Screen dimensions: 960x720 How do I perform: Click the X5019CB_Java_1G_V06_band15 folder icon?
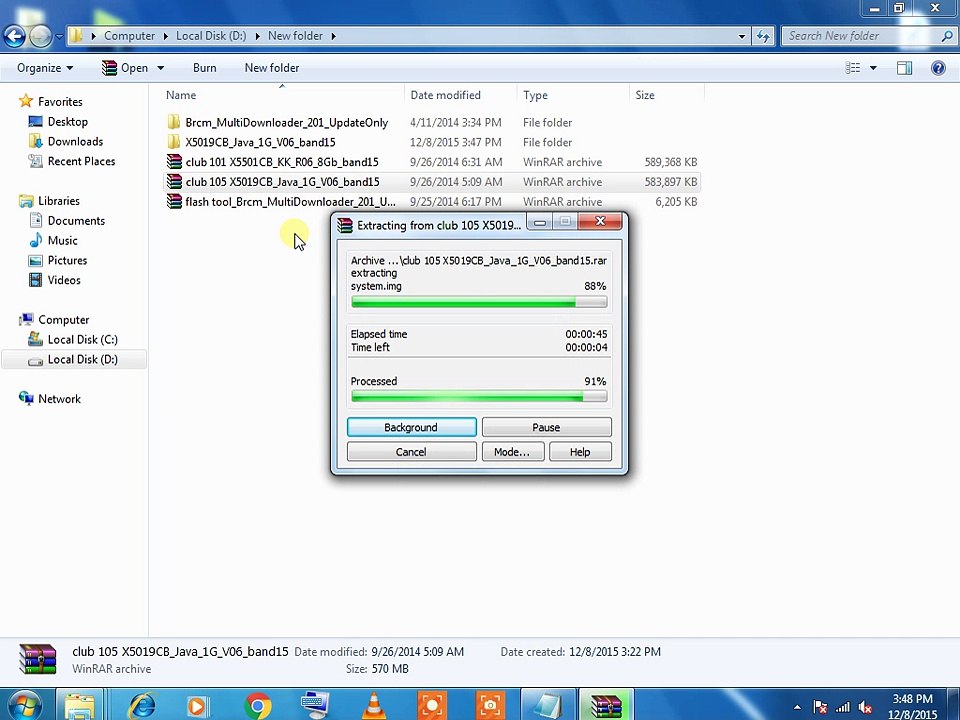pos(174,142)
